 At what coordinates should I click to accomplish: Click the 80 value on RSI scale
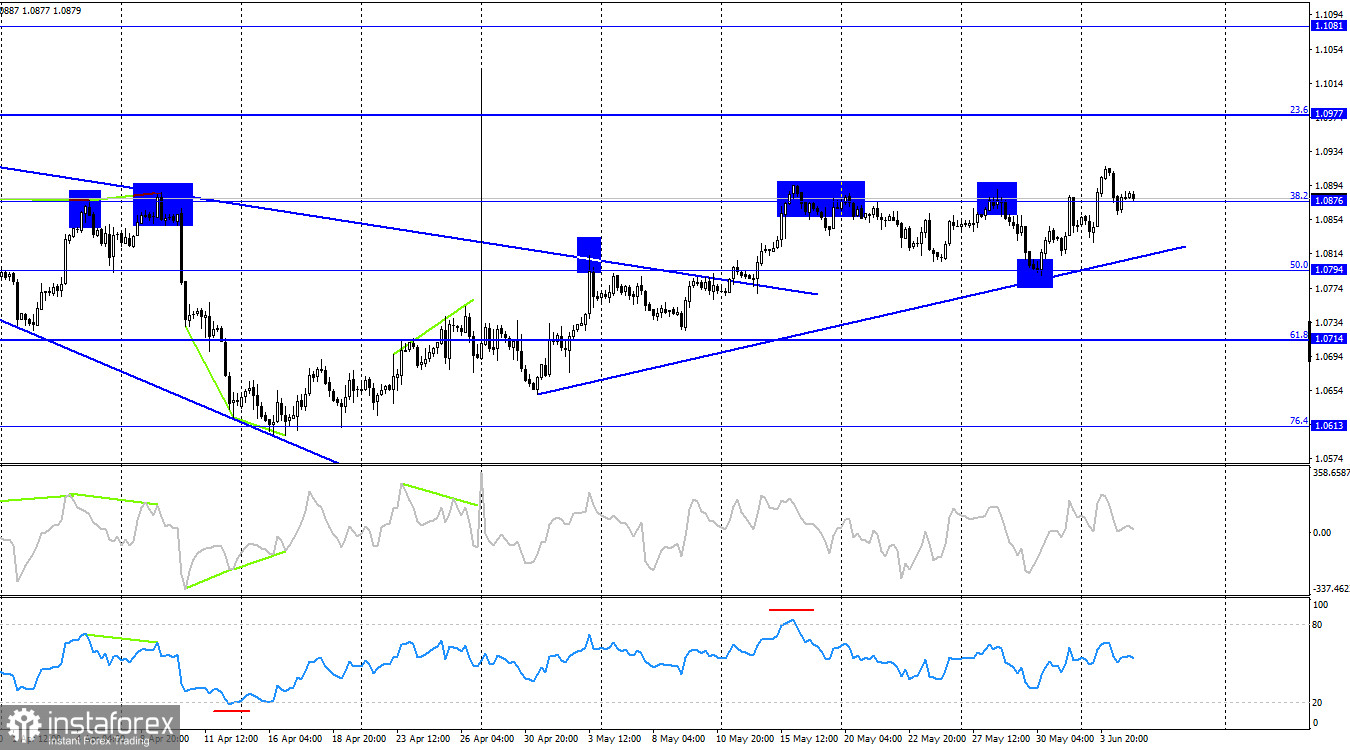pyautogui.click(x=1318, y=625)
